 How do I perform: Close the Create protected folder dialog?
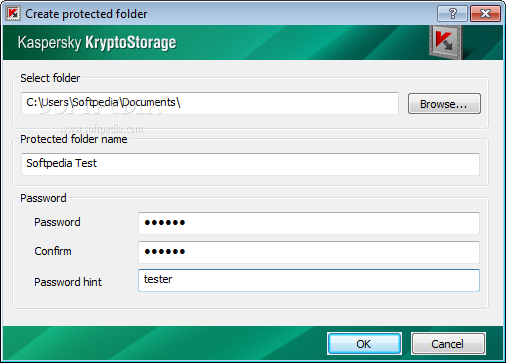pyautogui.click(x=485, y=14)
